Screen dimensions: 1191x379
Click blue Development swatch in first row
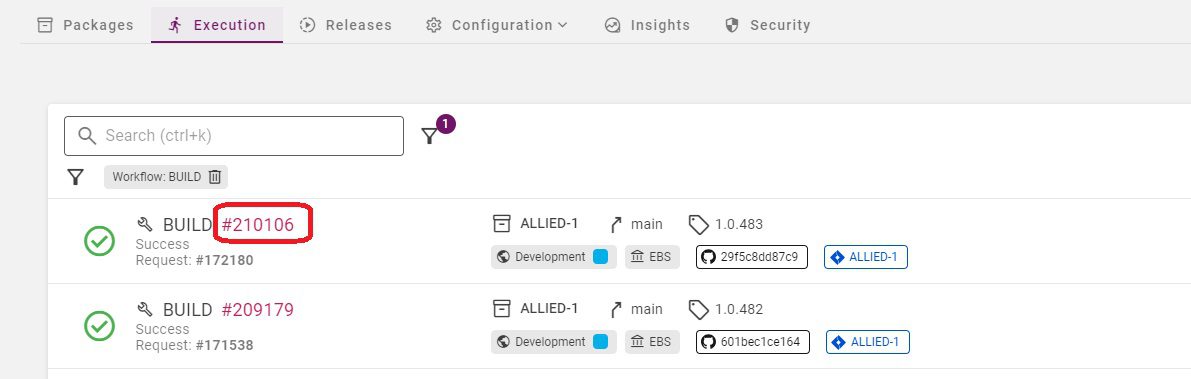coord(601,257)
